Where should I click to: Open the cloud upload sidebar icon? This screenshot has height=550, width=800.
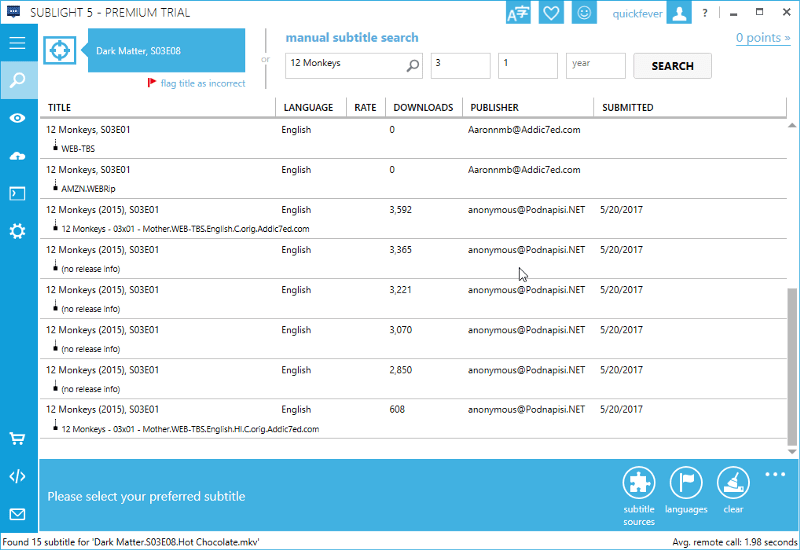(17, 156)
